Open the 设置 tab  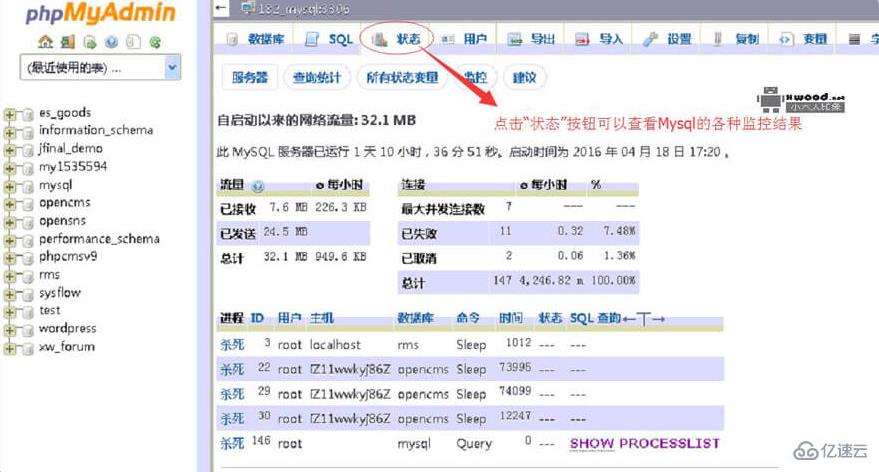(667, 39)
